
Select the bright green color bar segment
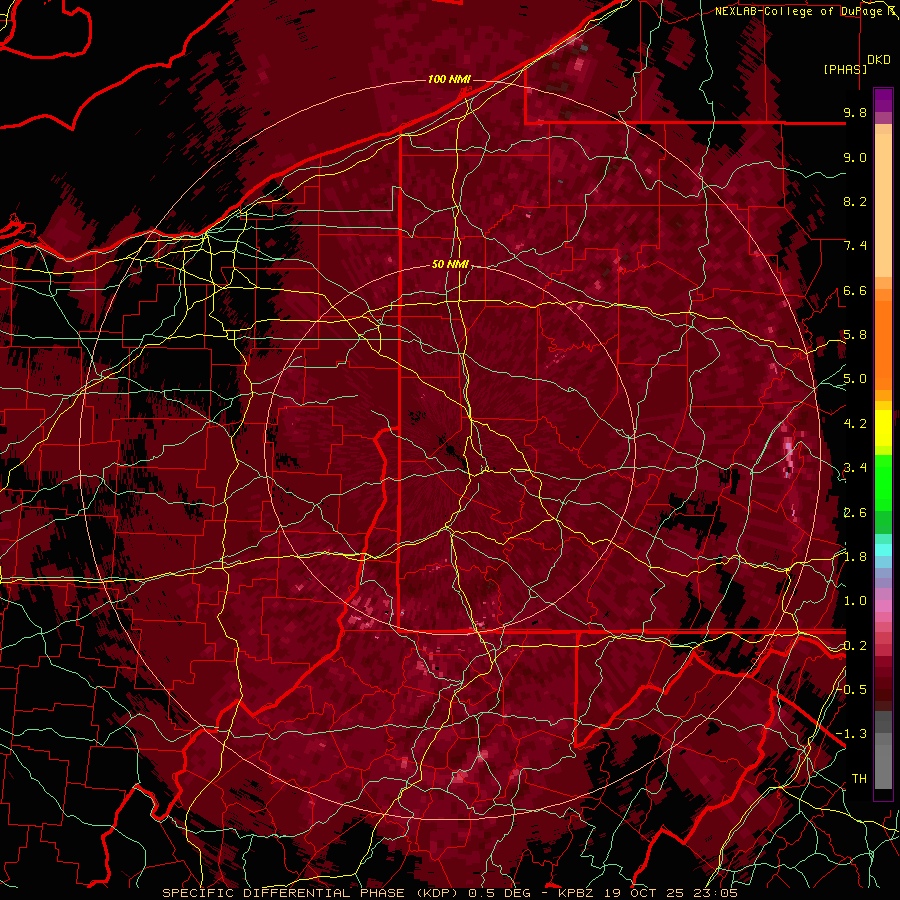(883, 482)
